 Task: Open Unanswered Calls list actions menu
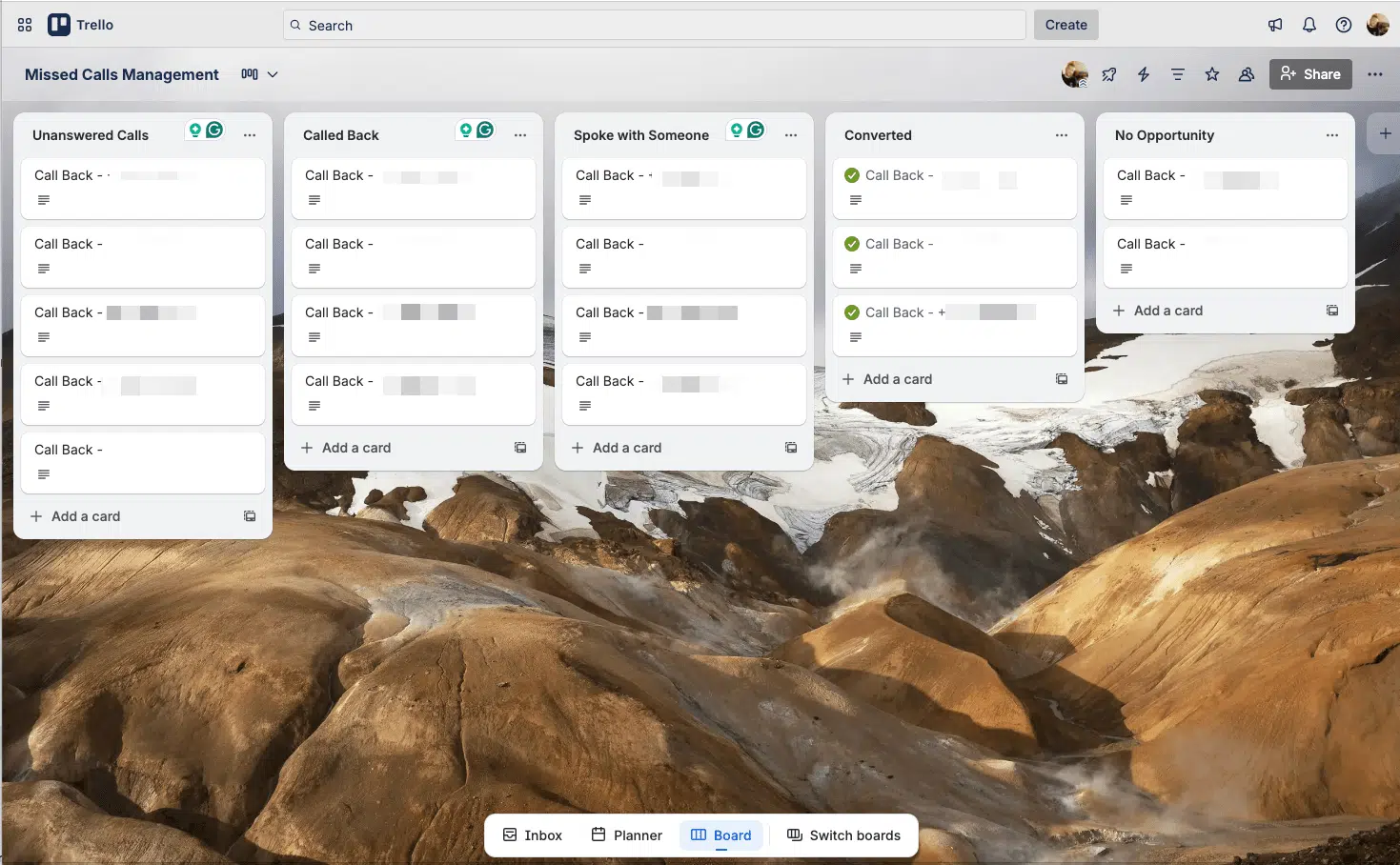pyautogui.click(x=250, y=135)
